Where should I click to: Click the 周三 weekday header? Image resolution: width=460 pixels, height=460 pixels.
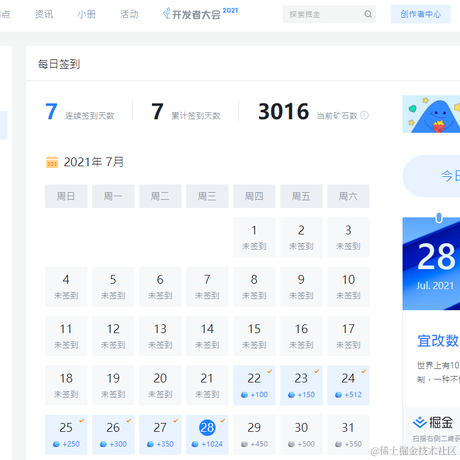[x=207, y=196]
